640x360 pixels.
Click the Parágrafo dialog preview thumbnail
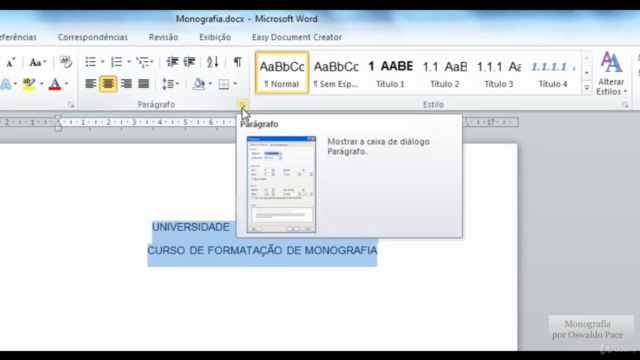(281, 184)
